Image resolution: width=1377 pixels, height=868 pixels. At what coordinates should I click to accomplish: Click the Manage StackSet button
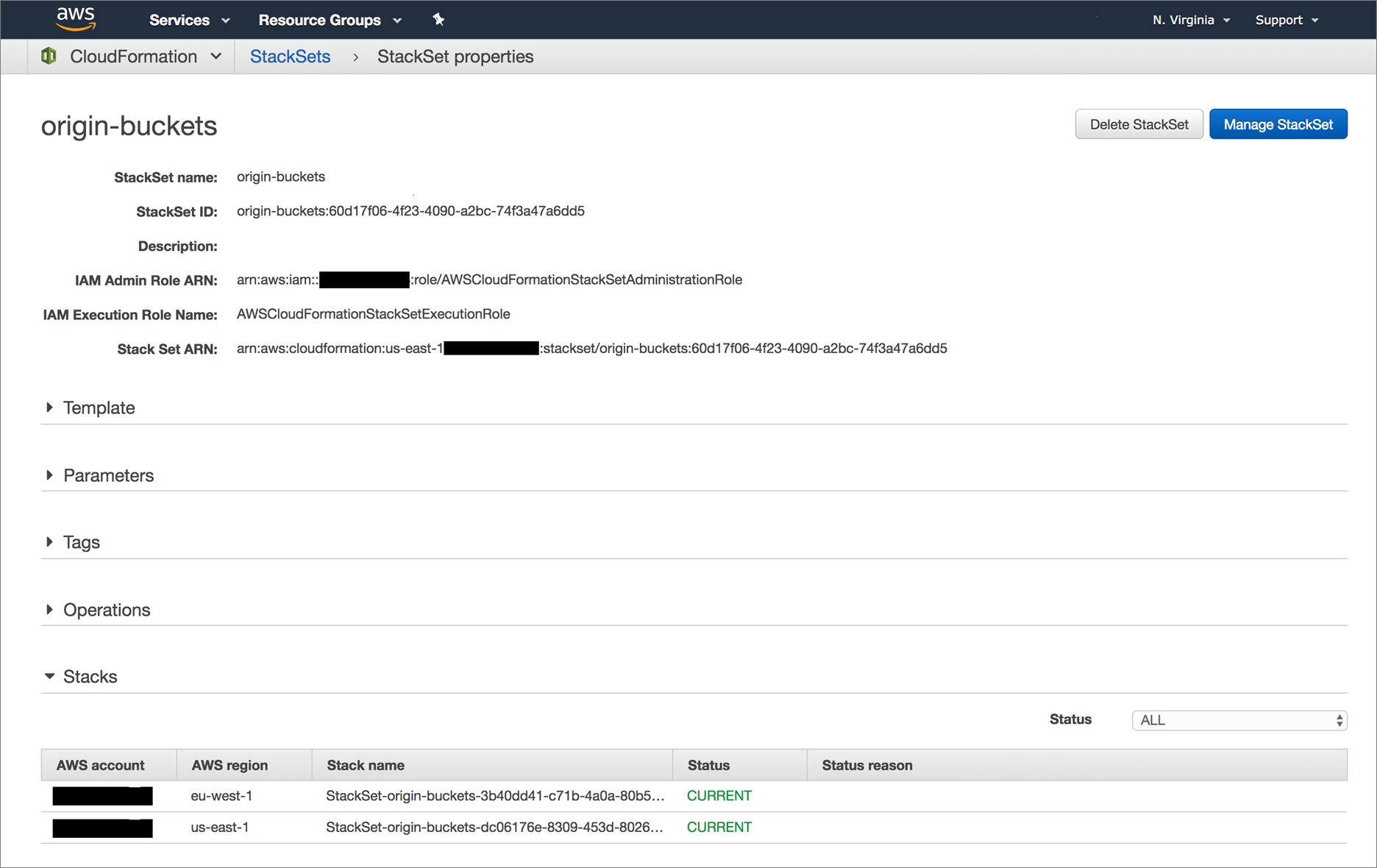[1278, 124]
